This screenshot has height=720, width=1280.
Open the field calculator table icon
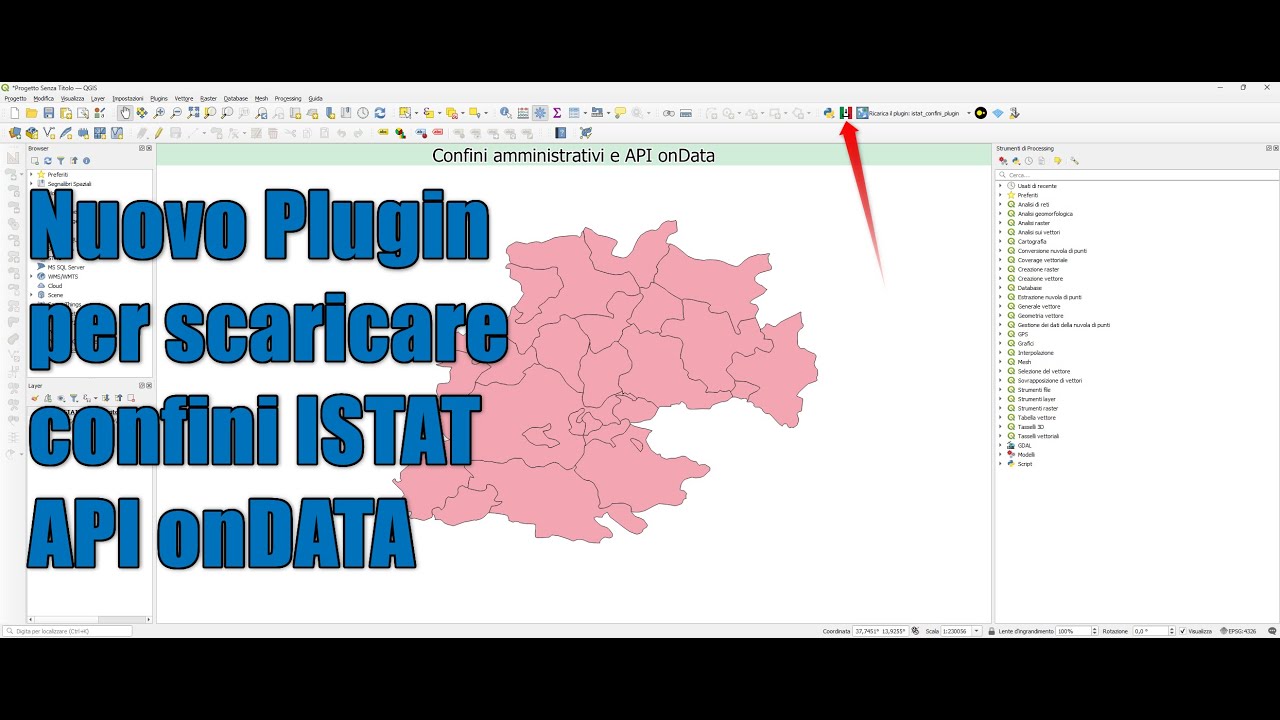(523, 113)
